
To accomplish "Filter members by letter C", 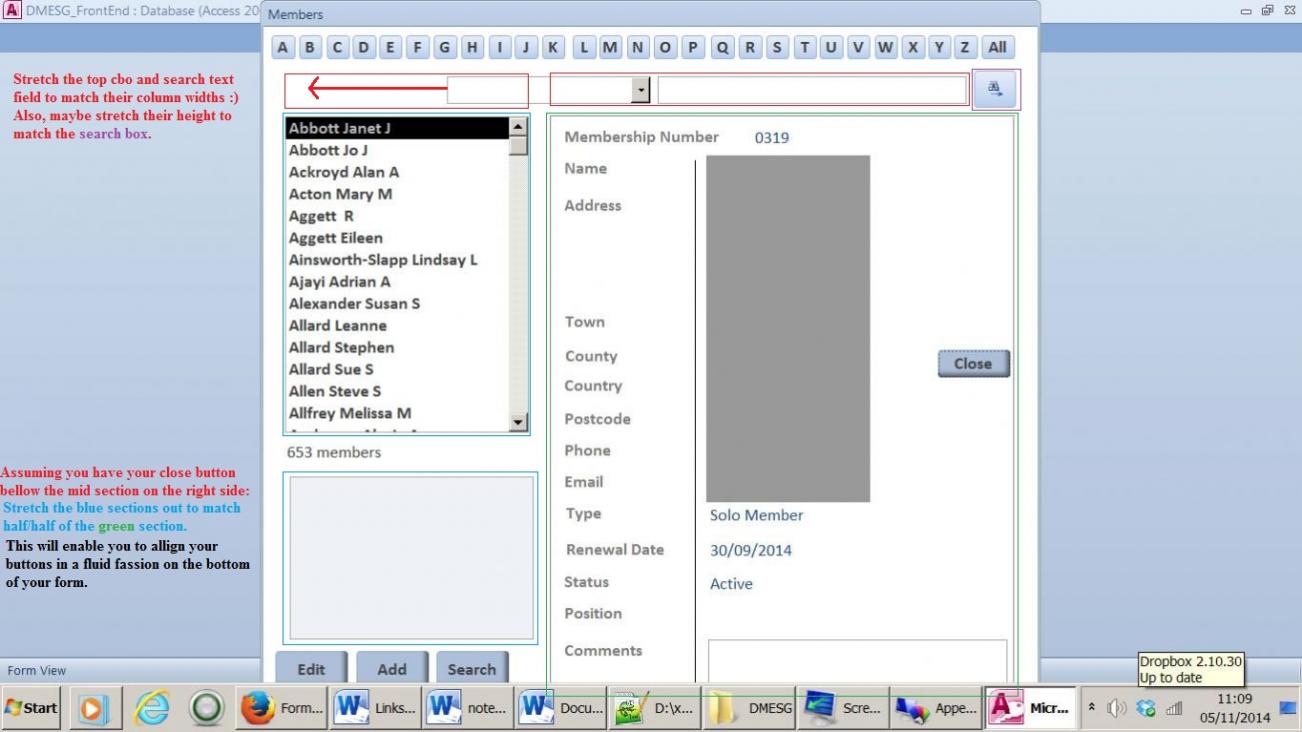I will coord(337,47).
